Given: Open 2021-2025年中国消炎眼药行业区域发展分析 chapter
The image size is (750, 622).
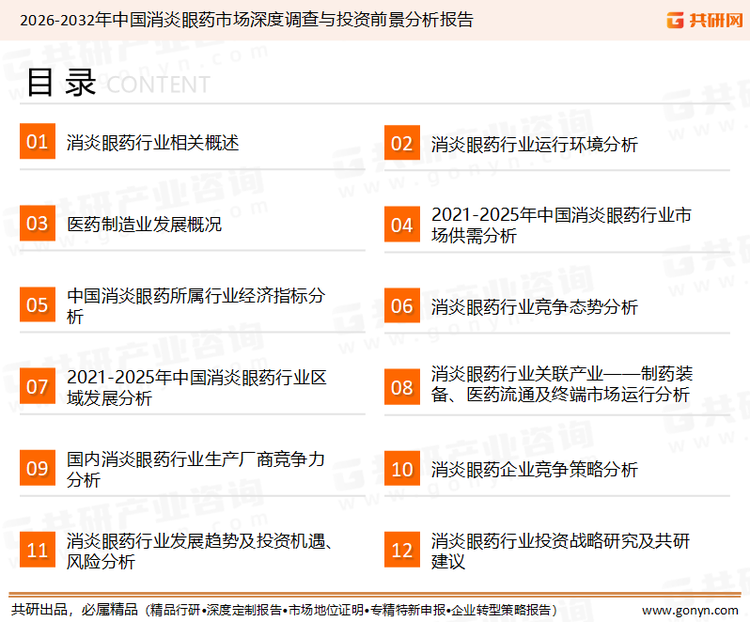Looking at the screenshot, I should click(x=196, y=387).
